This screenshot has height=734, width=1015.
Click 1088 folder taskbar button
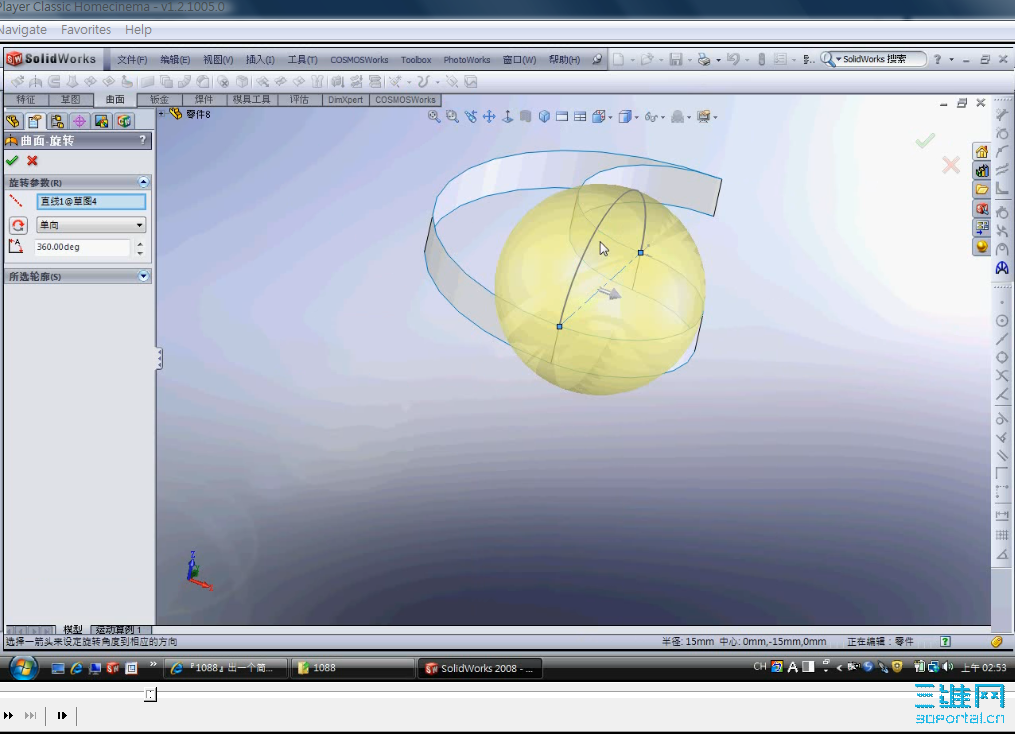(353, 668)
